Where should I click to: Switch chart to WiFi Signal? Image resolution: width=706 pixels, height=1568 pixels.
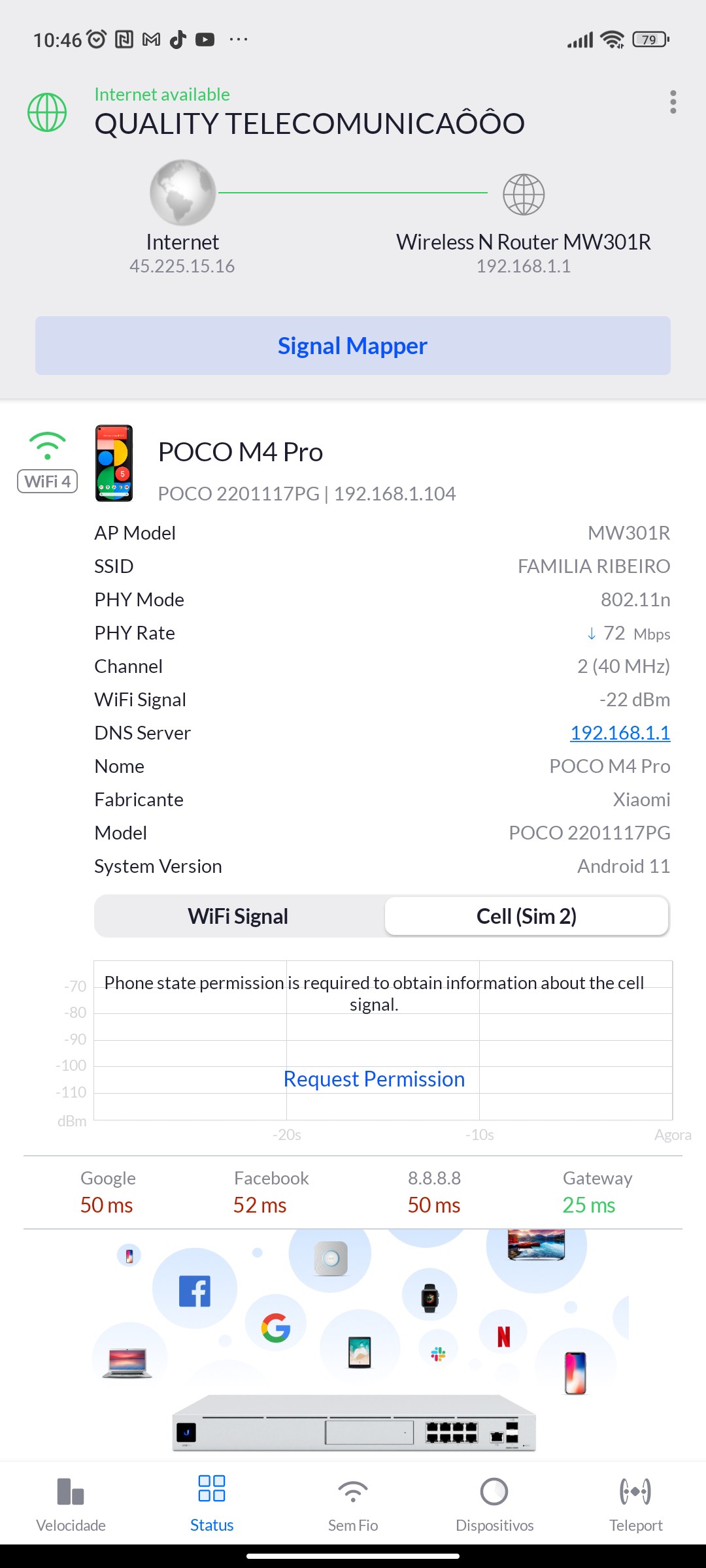pyautogui.click(x=239, y=916)
